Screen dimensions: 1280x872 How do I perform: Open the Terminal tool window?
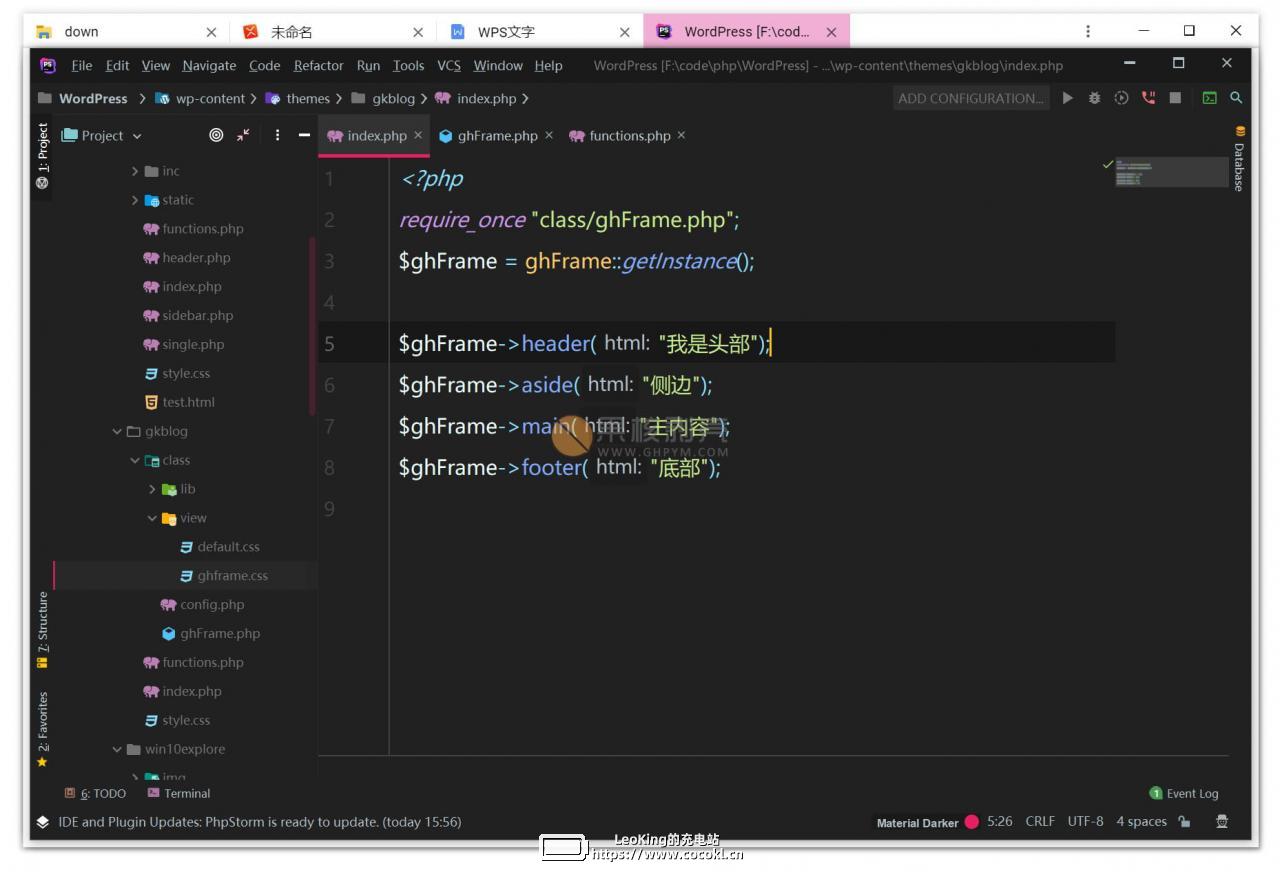(179, 793)
